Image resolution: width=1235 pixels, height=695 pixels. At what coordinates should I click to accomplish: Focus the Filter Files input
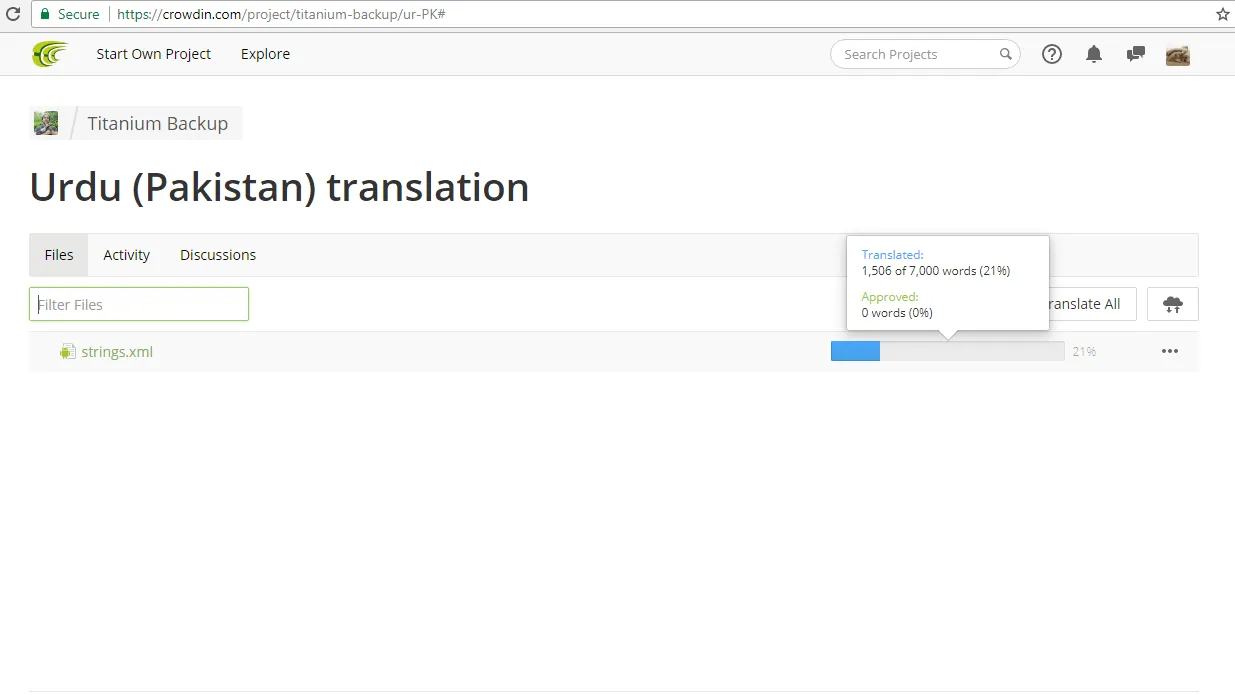point(139,304)
